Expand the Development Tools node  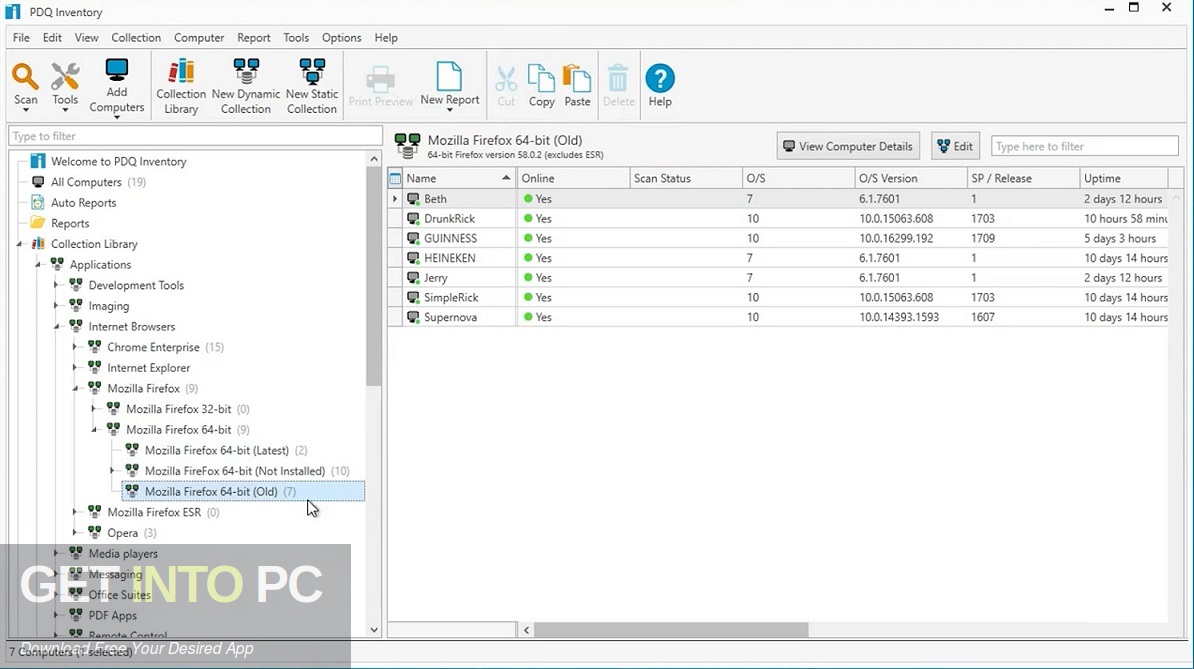click(56, 285)
